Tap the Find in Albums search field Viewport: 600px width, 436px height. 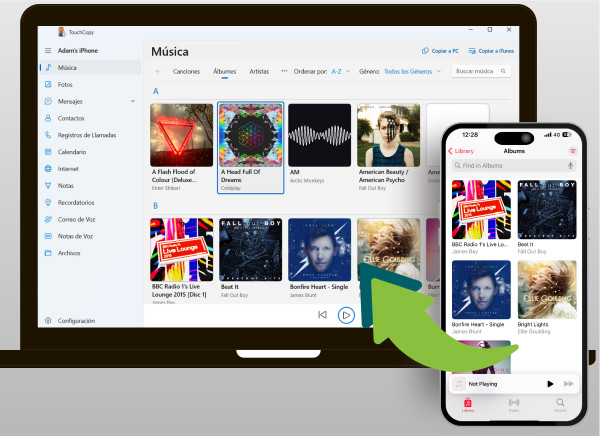pos(514,165)
